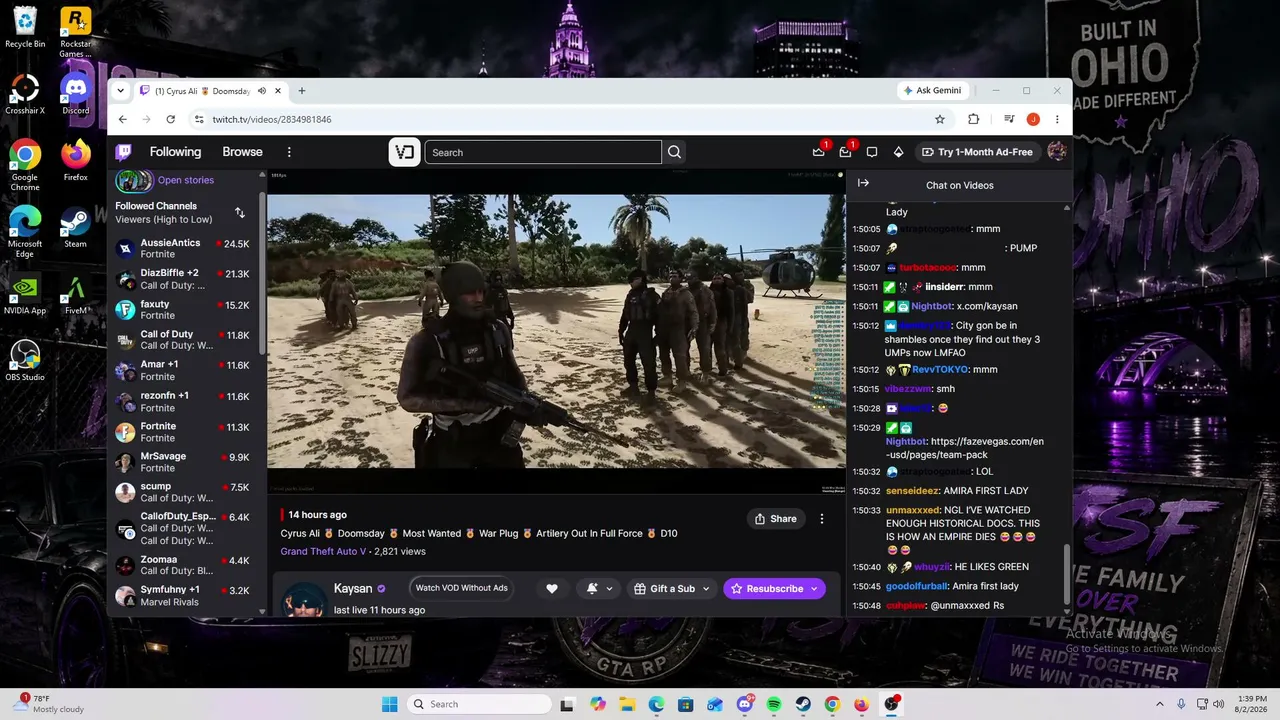Switch to the Following tab

[x=175, y=152]
